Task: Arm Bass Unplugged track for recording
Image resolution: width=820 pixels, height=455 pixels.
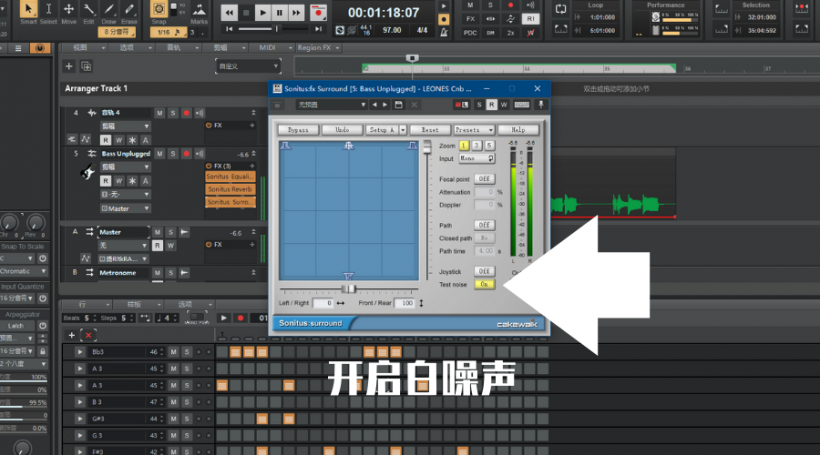Action: (186, 154)
